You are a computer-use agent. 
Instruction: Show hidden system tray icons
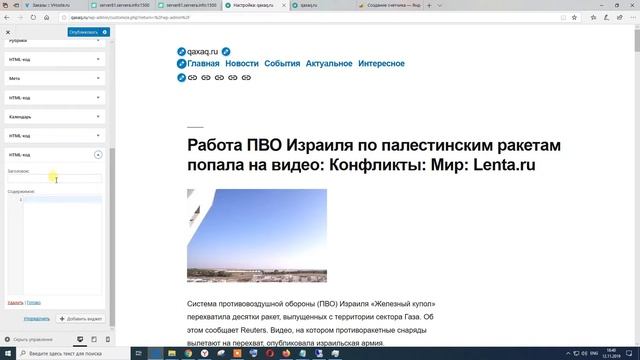point(568,353)
